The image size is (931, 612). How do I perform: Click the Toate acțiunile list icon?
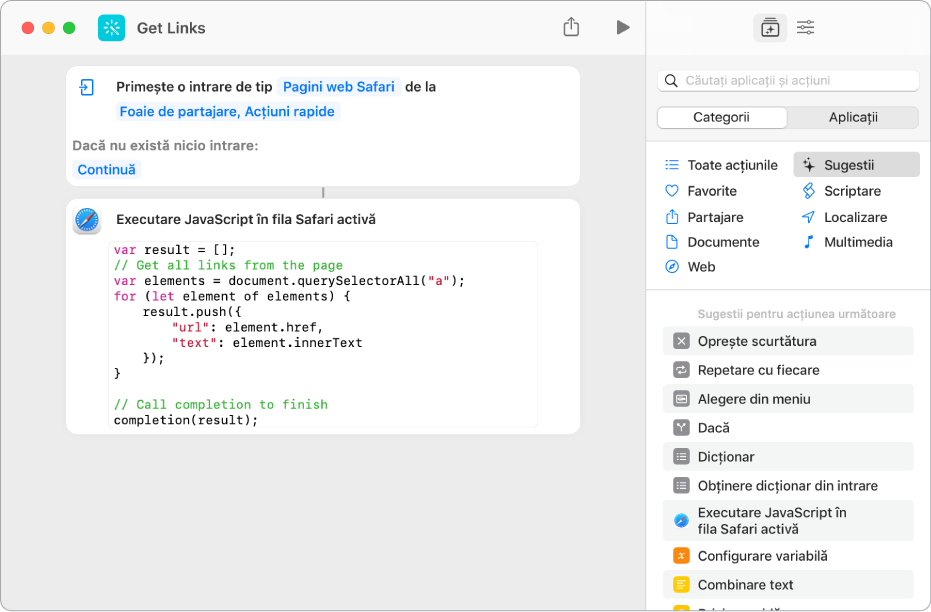[x=672, y=165]
